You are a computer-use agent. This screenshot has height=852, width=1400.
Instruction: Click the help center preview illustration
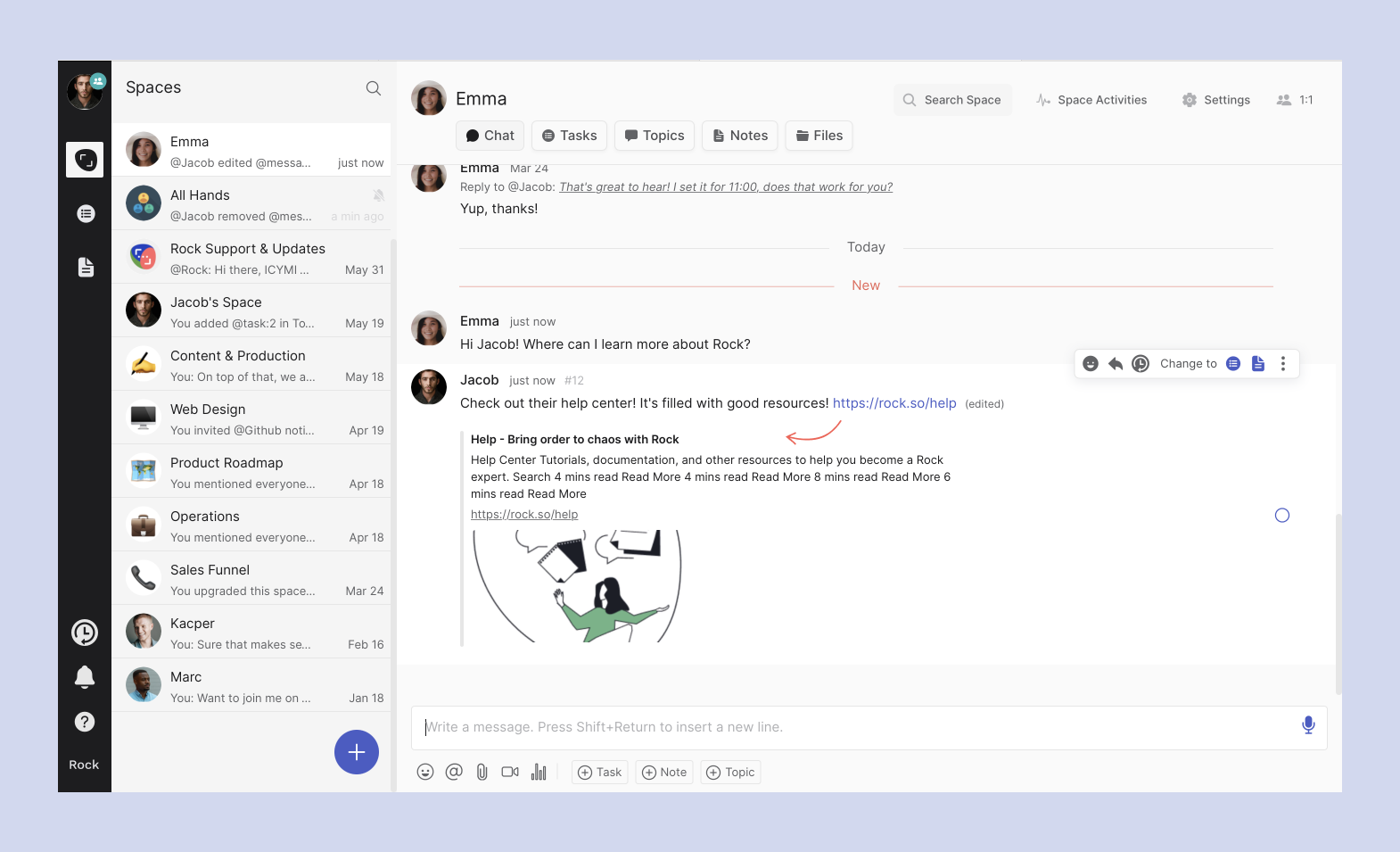(x=577, y=586)
